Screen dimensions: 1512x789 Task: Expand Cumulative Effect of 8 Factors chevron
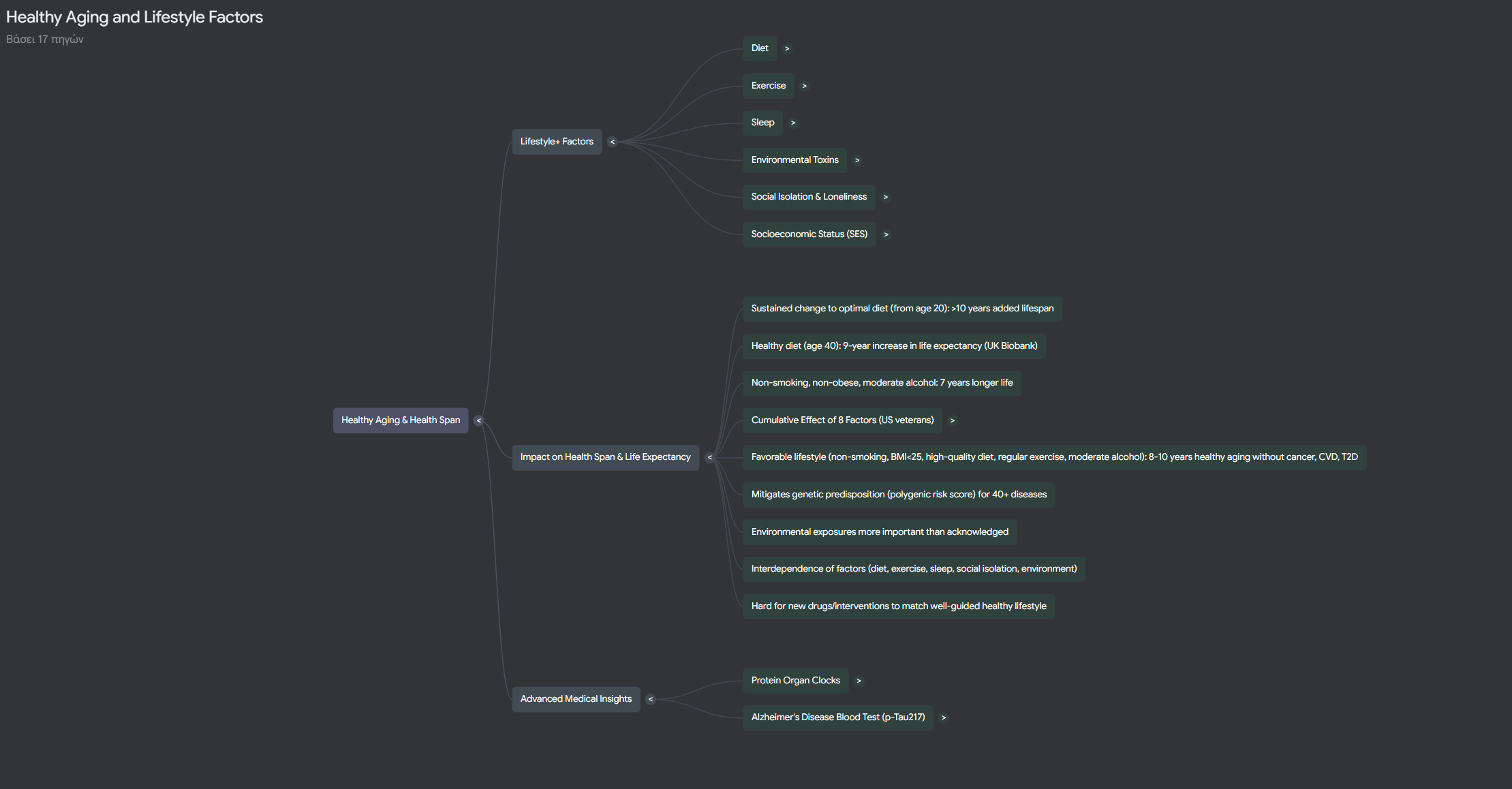coord(953,420)
